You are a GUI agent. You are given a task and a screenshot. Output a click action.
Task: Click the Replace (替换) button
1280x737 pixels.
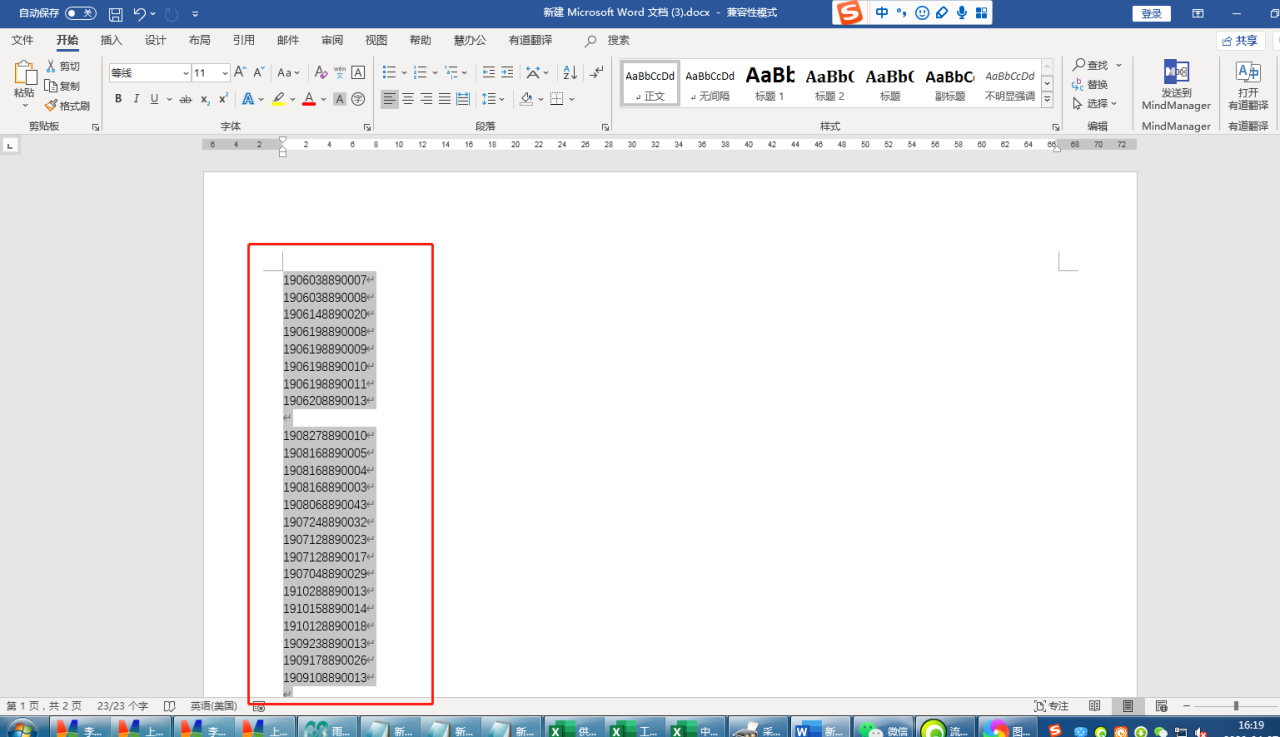1090,84
